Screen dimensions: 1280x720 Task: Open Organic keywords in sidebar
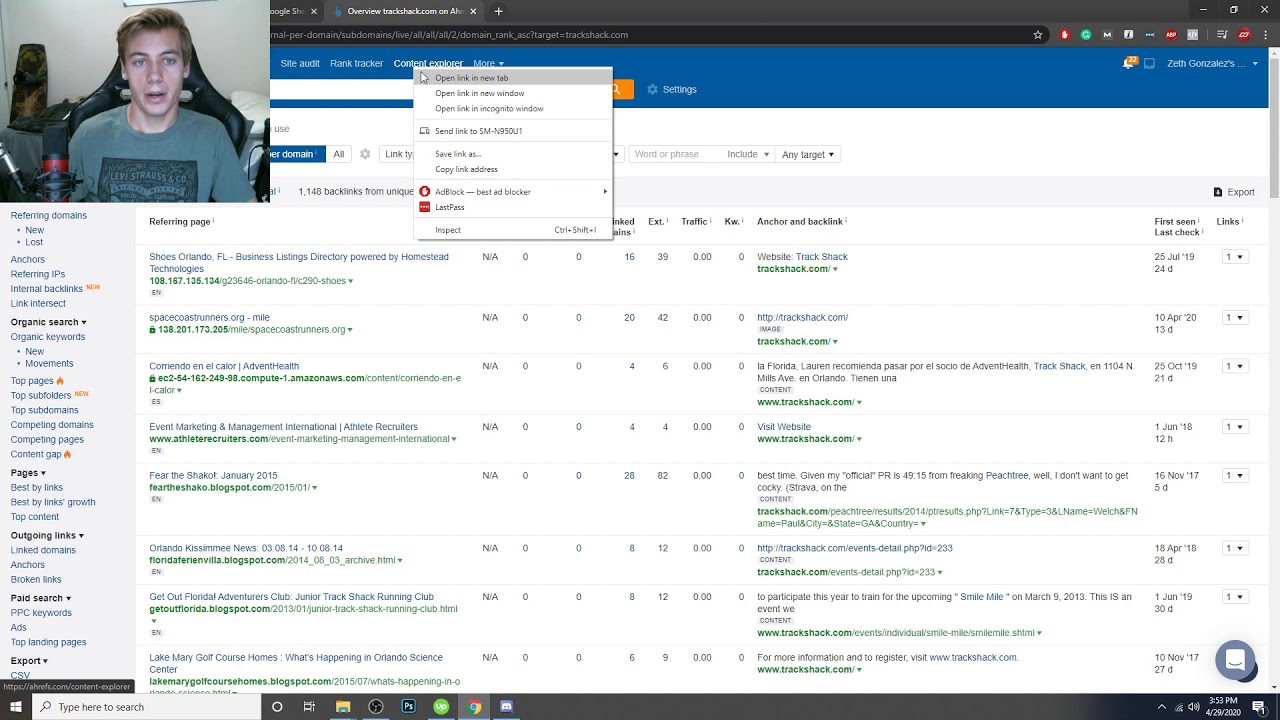[48, 337]
